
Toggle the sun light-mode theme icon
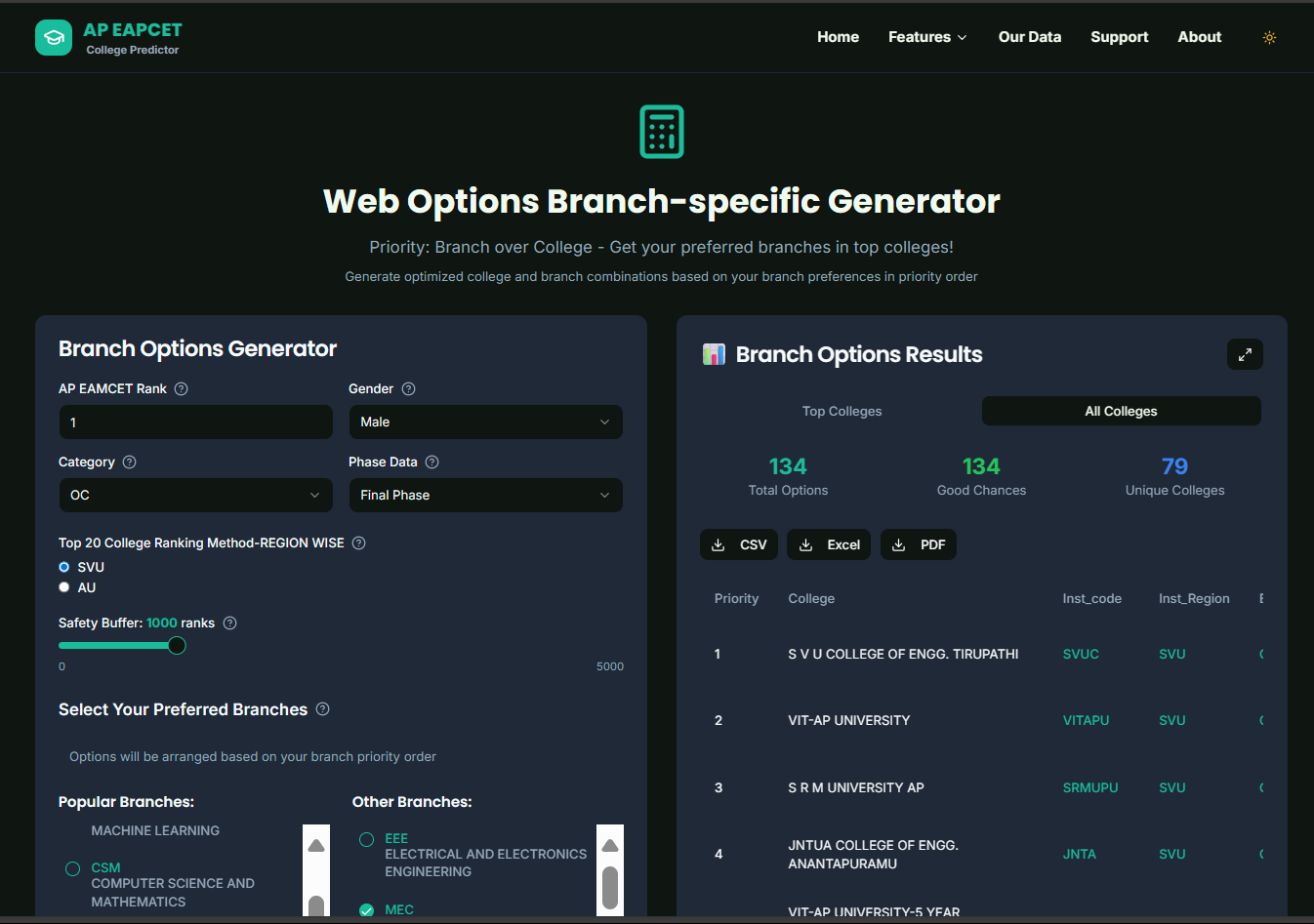[x=1269, y=37]
